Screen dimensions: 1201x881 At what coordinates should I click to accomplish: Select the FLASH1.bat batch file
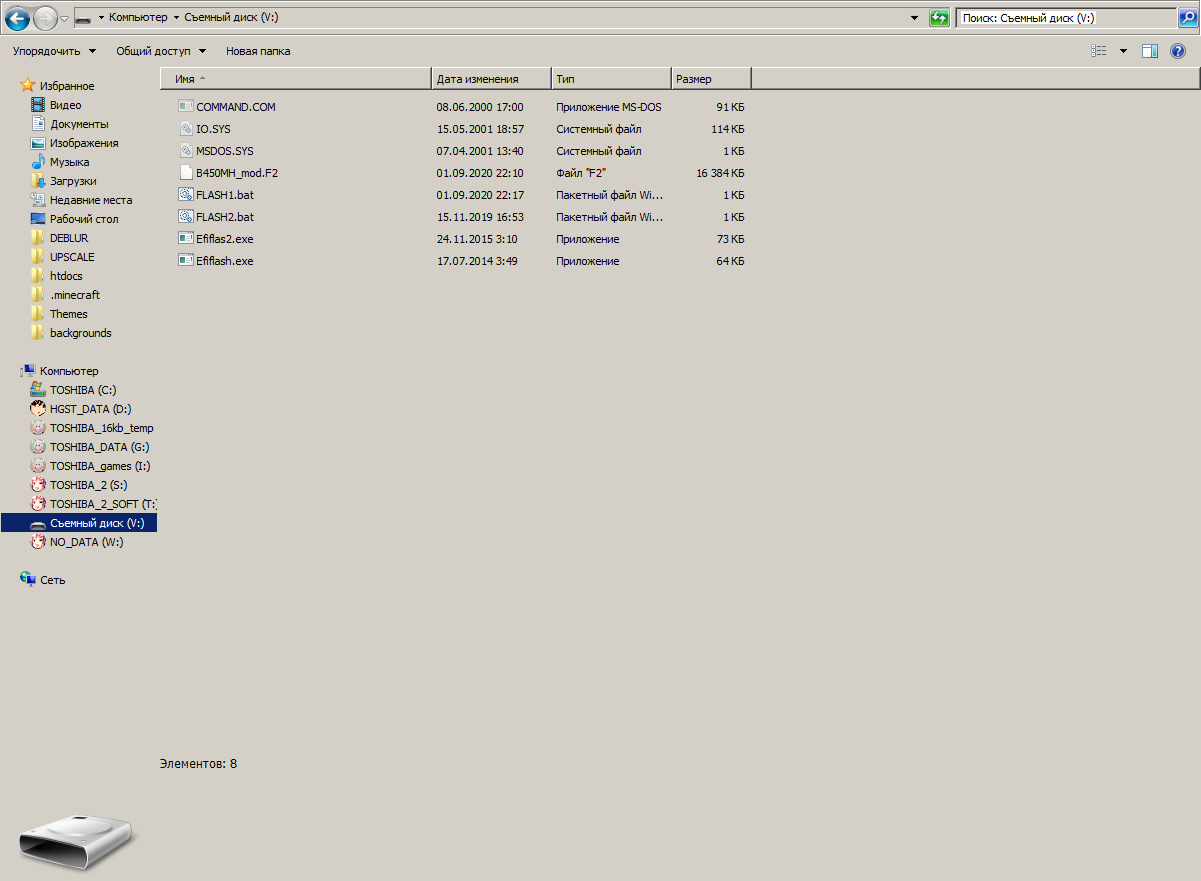point(224,195)
